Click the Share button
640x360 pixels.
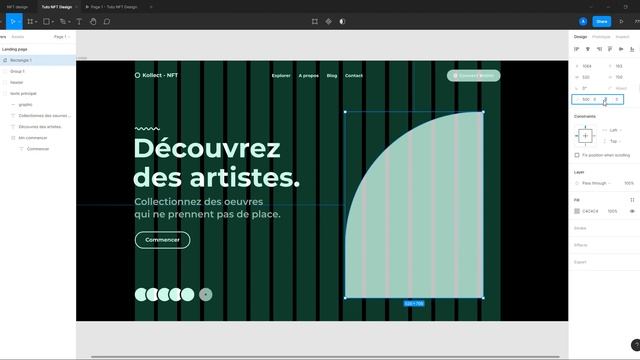pos(602,21)
